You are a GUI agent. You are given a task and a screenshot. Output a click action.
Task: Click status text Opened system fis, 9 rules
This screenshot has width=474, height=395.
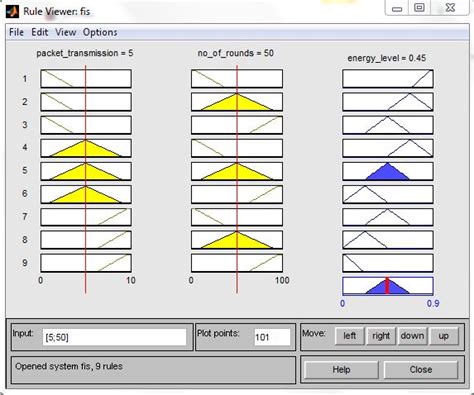69,366
